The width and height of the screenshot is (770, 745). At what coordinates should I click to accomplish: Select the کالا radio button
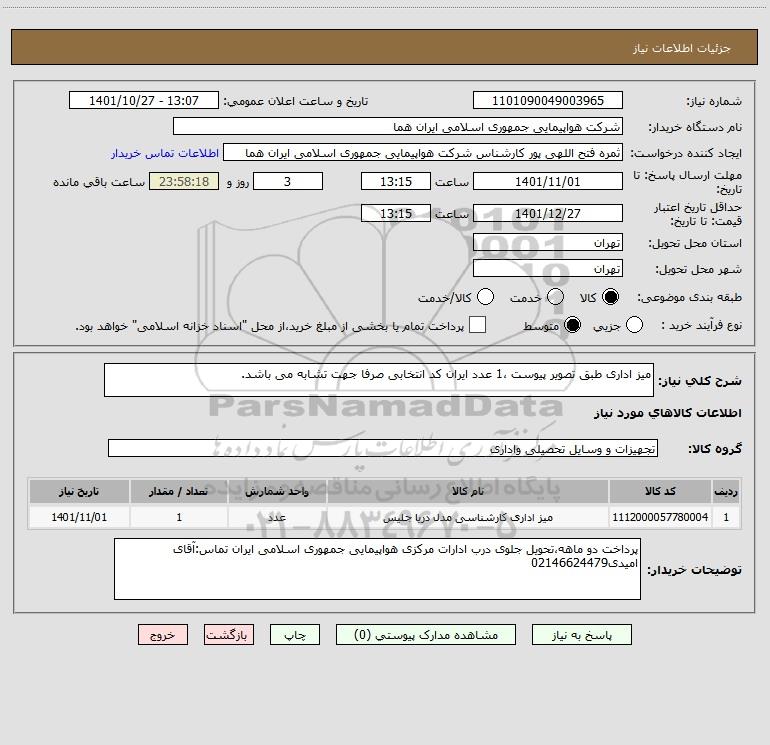(x=610, y=297)
